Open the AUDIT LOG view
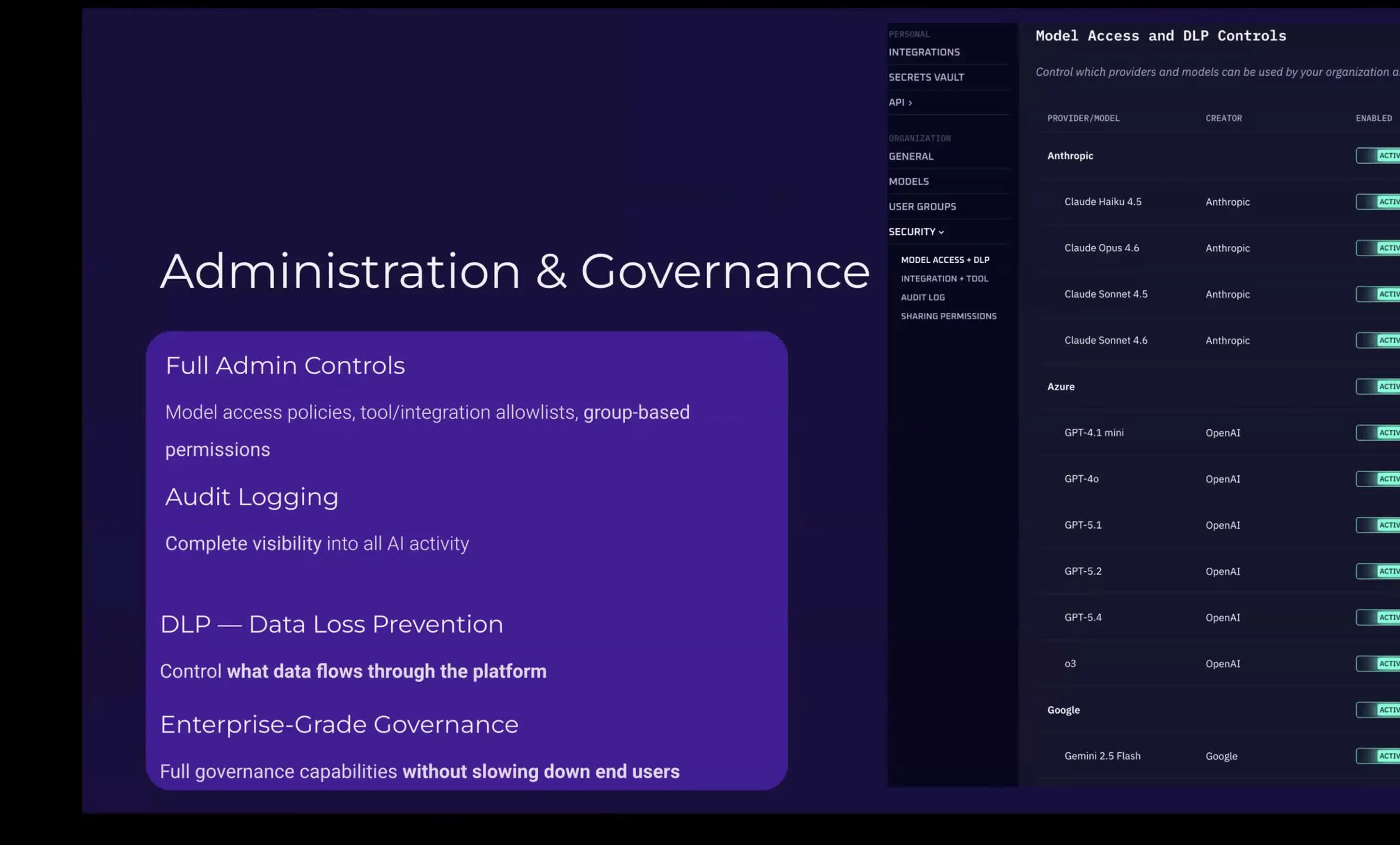 (923, 296)
